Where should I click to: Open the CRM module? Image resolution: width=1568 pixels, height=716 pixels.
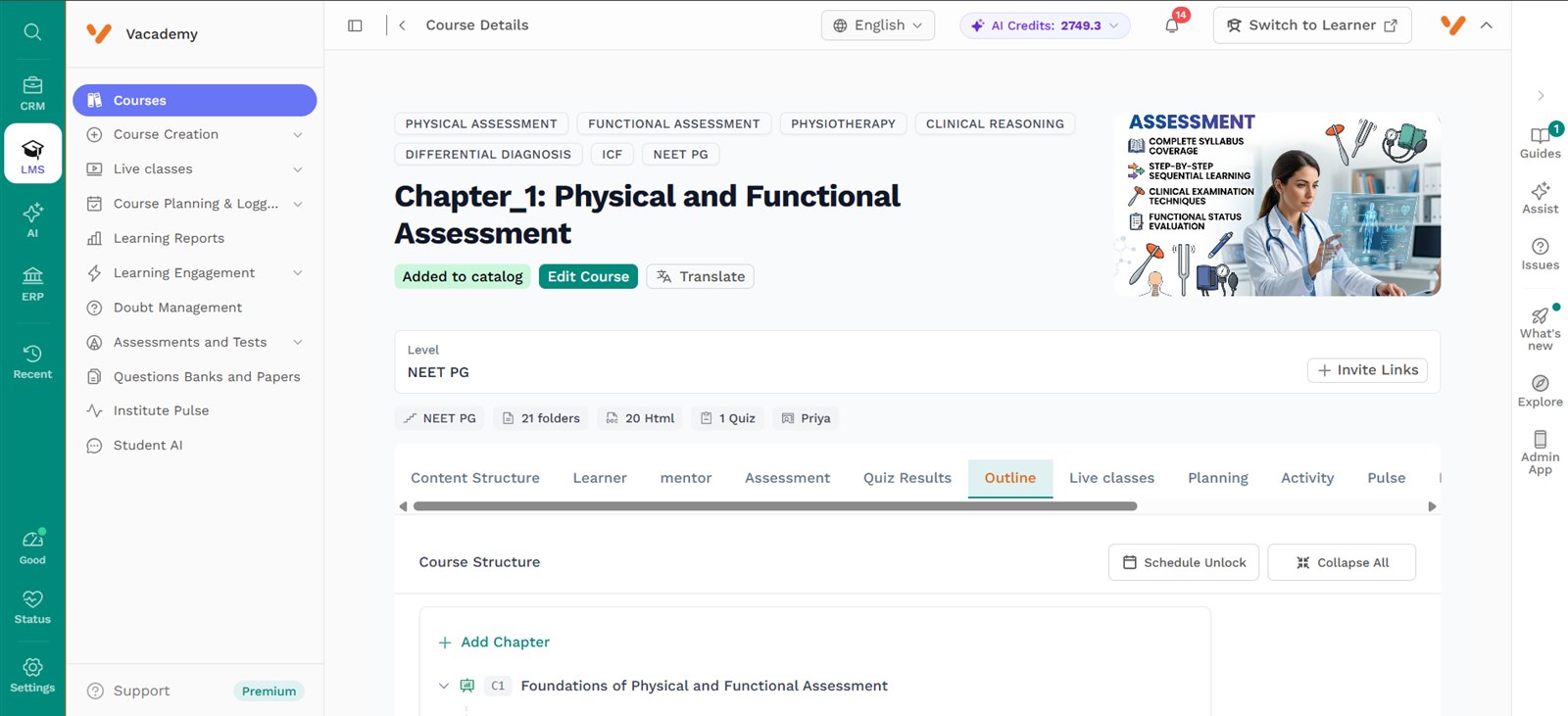(32, 94)
